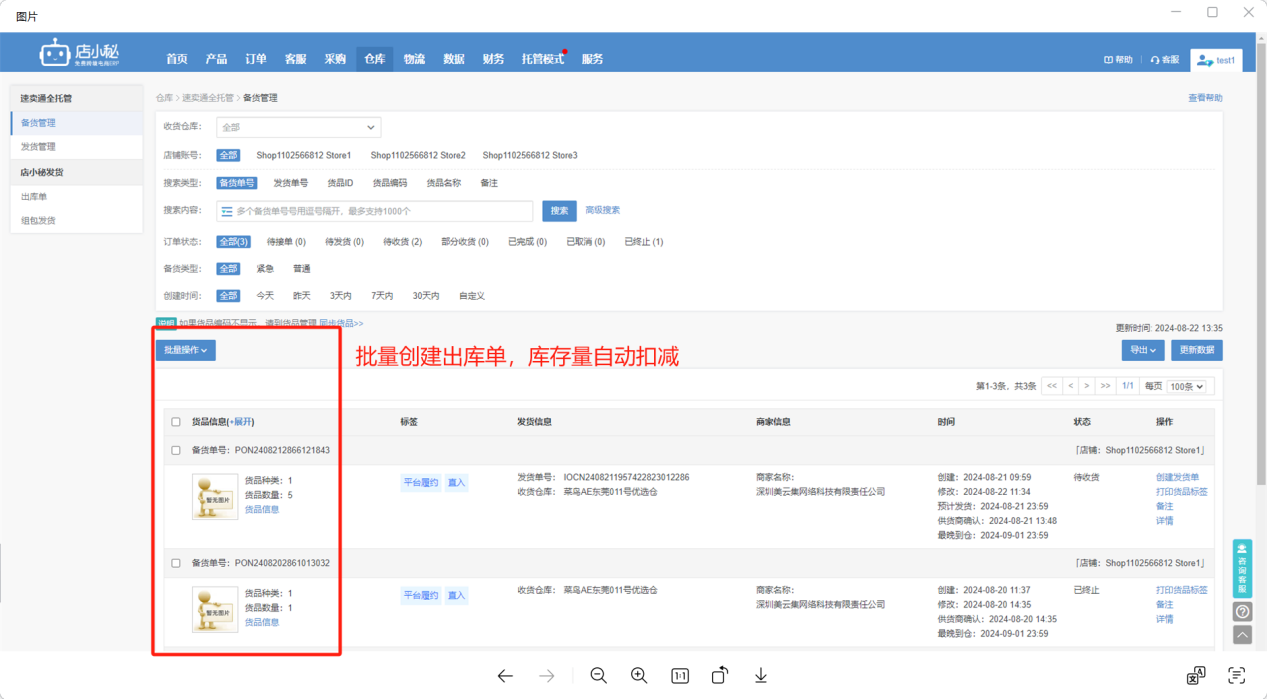This screenshot has height=699, width=1267.
Task: Click the extract text (OCR) icon
Action: (x=1237, y=676)
